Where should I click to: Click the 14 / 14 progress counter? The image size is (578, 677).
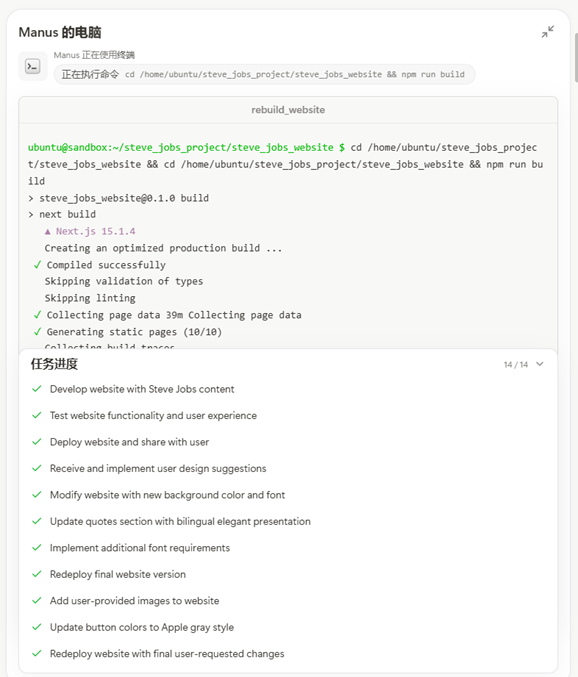515,365
